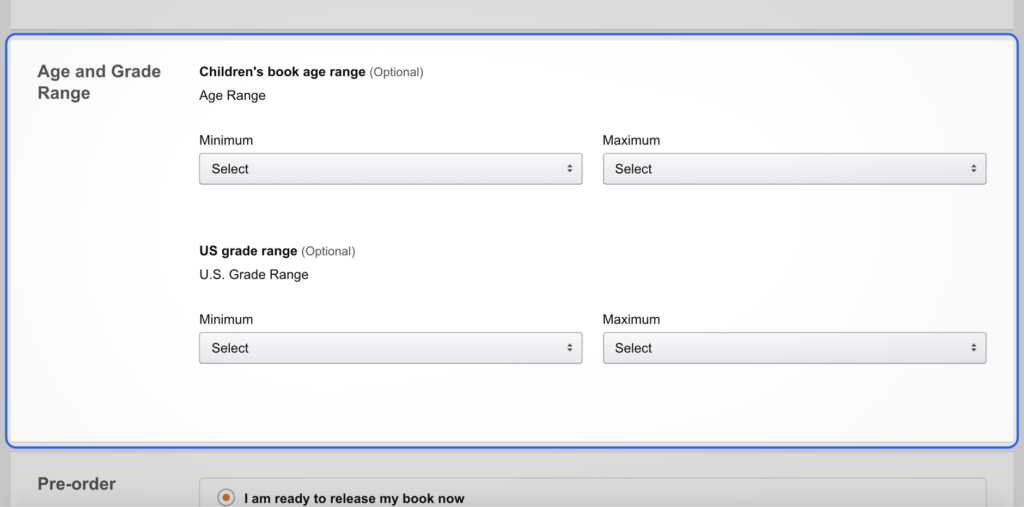Click the 'Children's book age range' title

pyautogui.click(x=283, y=72)
